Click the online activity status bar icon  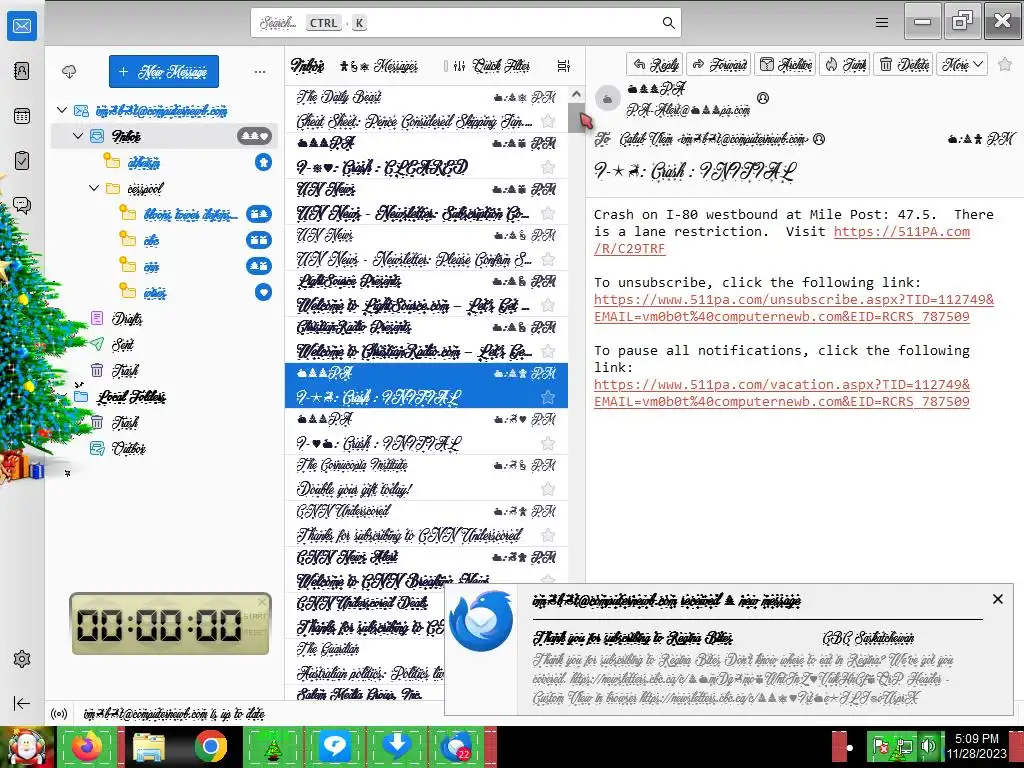coord(59,714)
